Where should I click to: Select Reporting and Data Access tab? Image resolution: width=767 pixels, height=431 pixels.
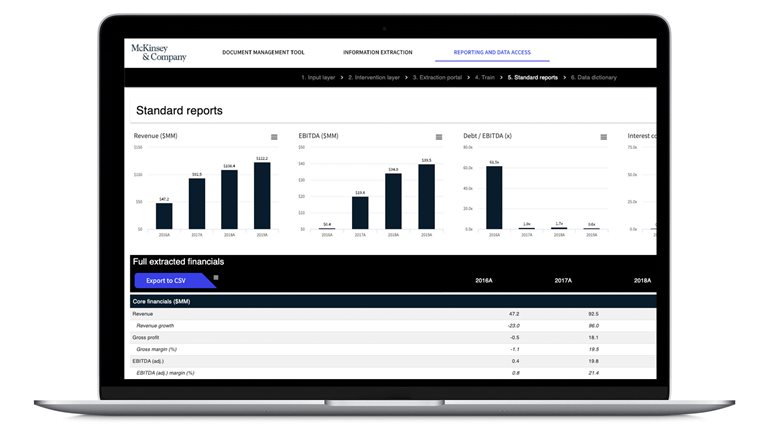pyautogui.click(x=491, y=52)
